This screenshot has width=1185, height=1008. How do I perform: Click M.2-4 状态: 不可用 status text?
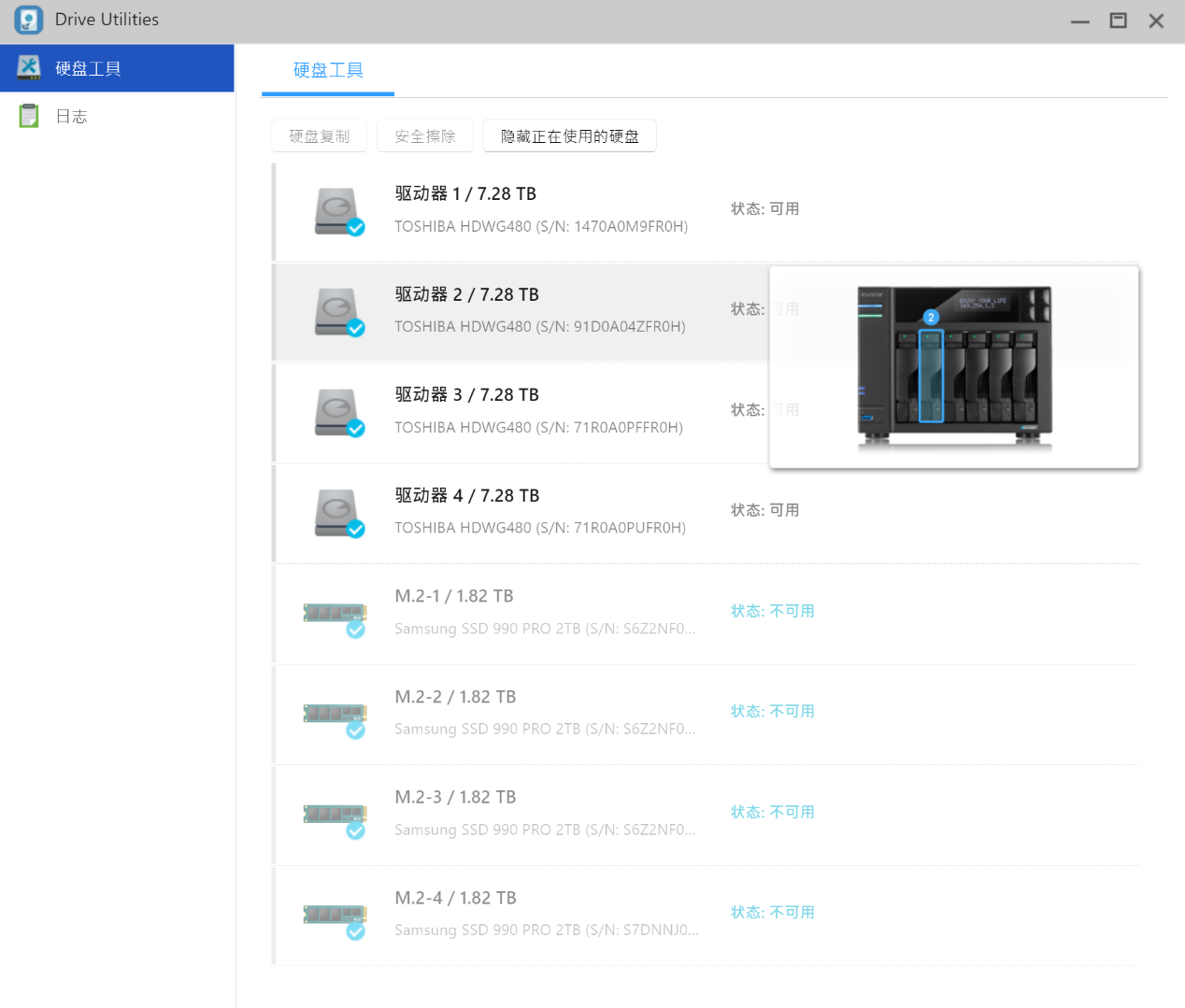[x=772, y=913]
